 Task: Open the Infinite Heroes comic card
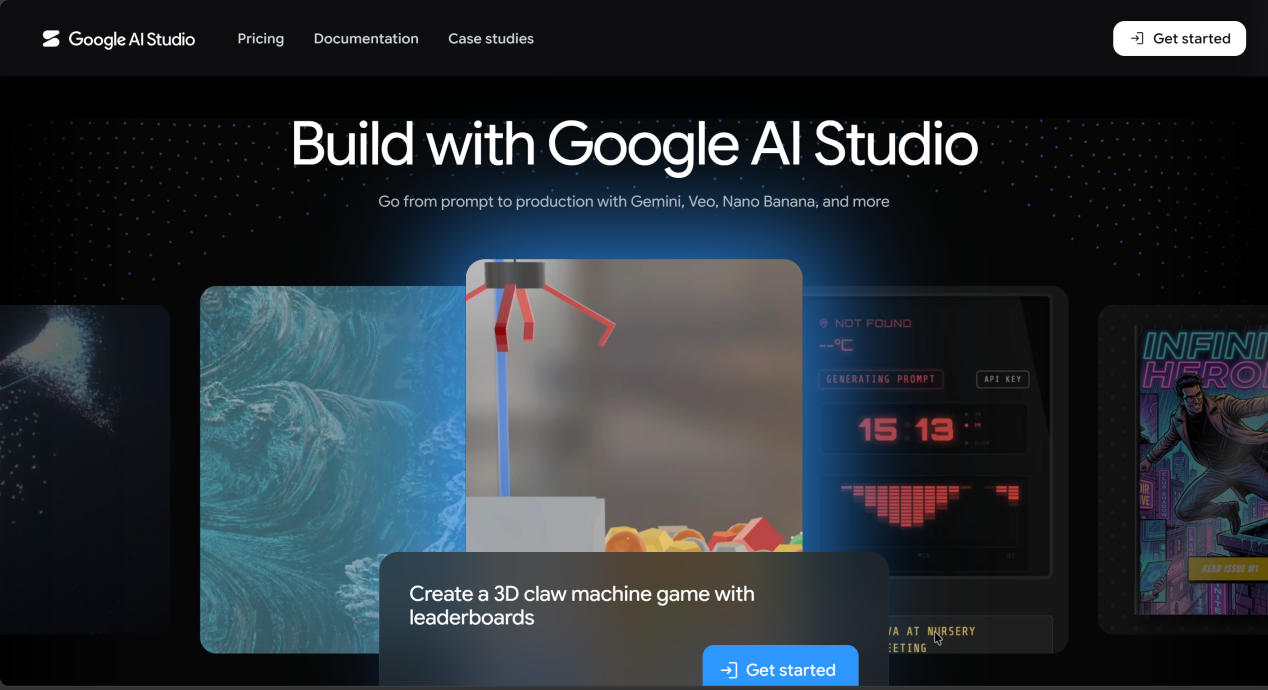tap(1183, 469)
